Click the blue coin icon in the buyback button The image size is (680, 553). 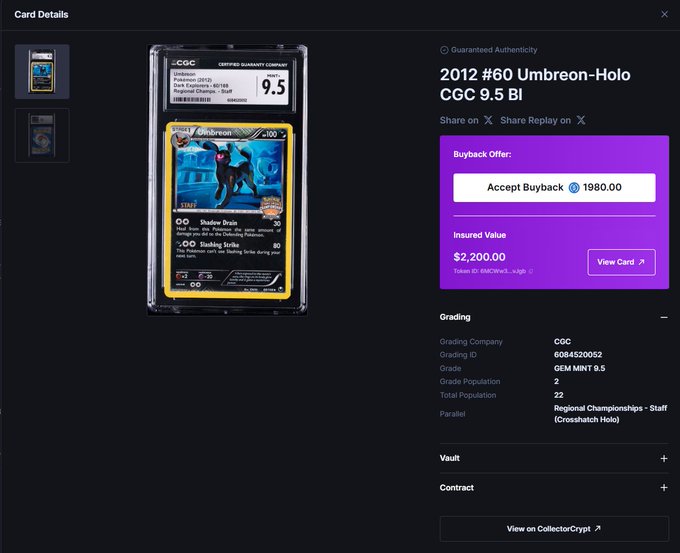coord(574,187)
